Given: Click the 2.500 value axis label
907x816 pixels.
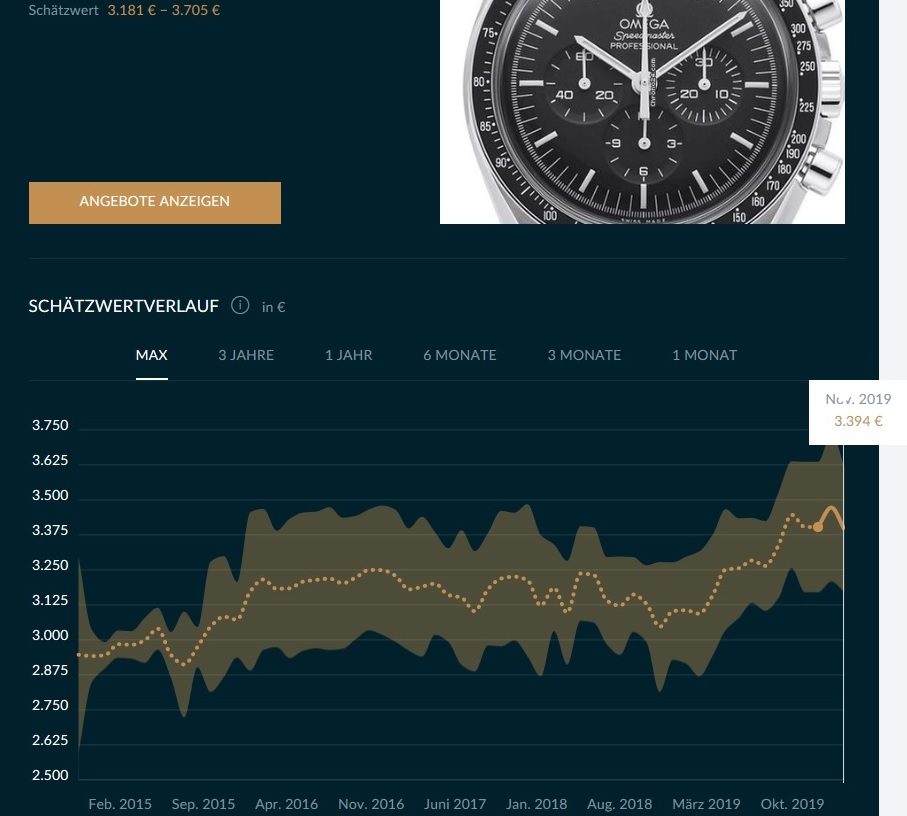Looking at the screenshot, I should click(x=50, y=776).
